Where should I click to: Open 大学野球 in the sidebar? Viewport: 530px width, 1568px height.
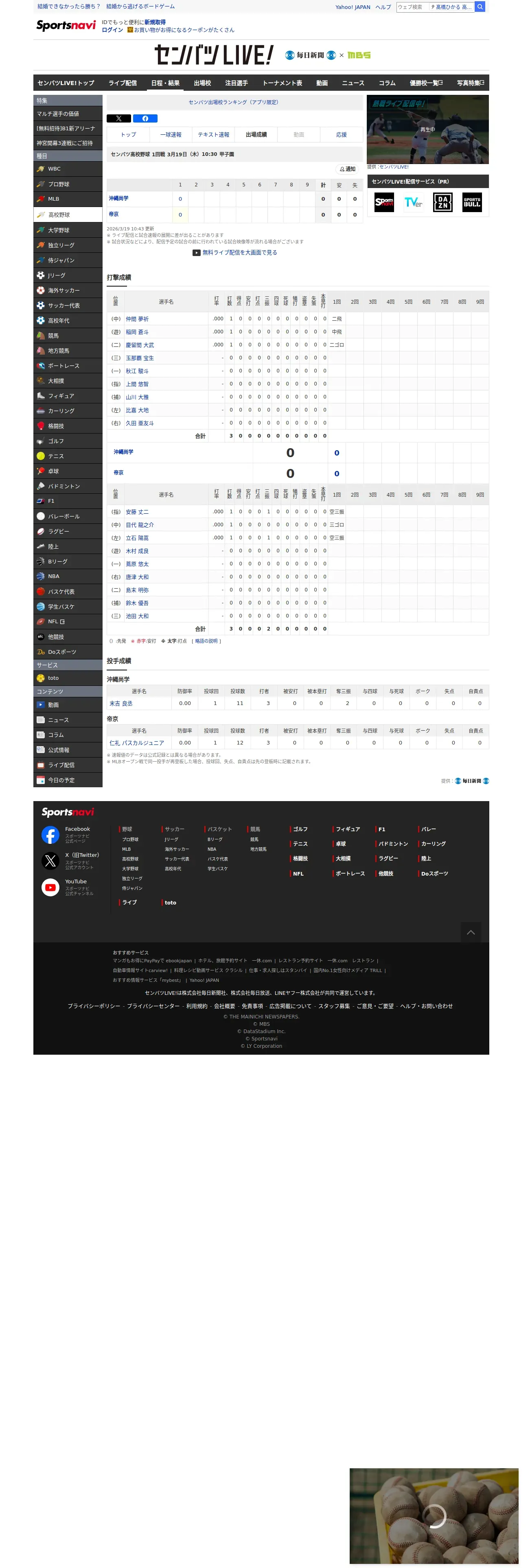[68, 230]
